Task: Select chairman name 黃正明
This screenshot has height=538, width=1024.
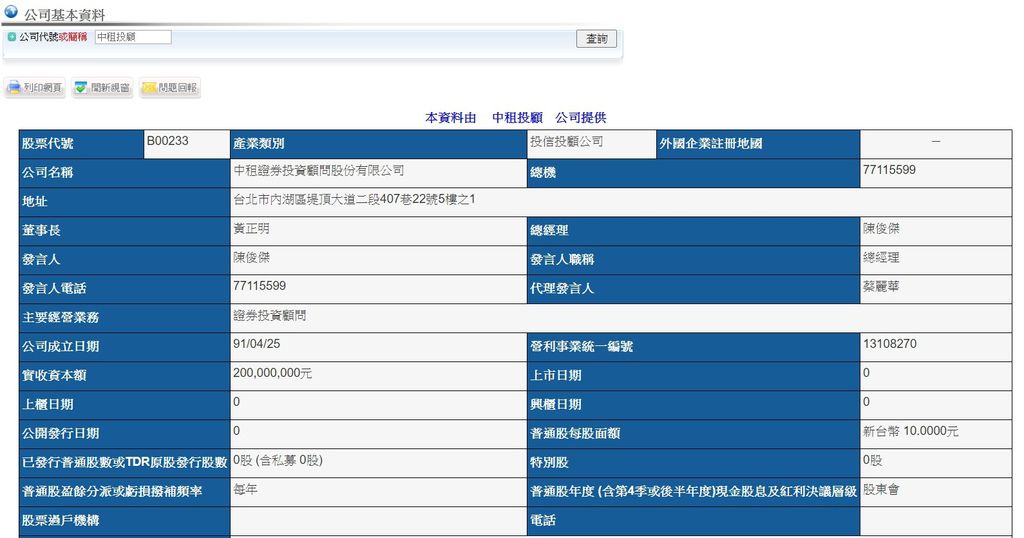Action: click(x=251, y=229)
